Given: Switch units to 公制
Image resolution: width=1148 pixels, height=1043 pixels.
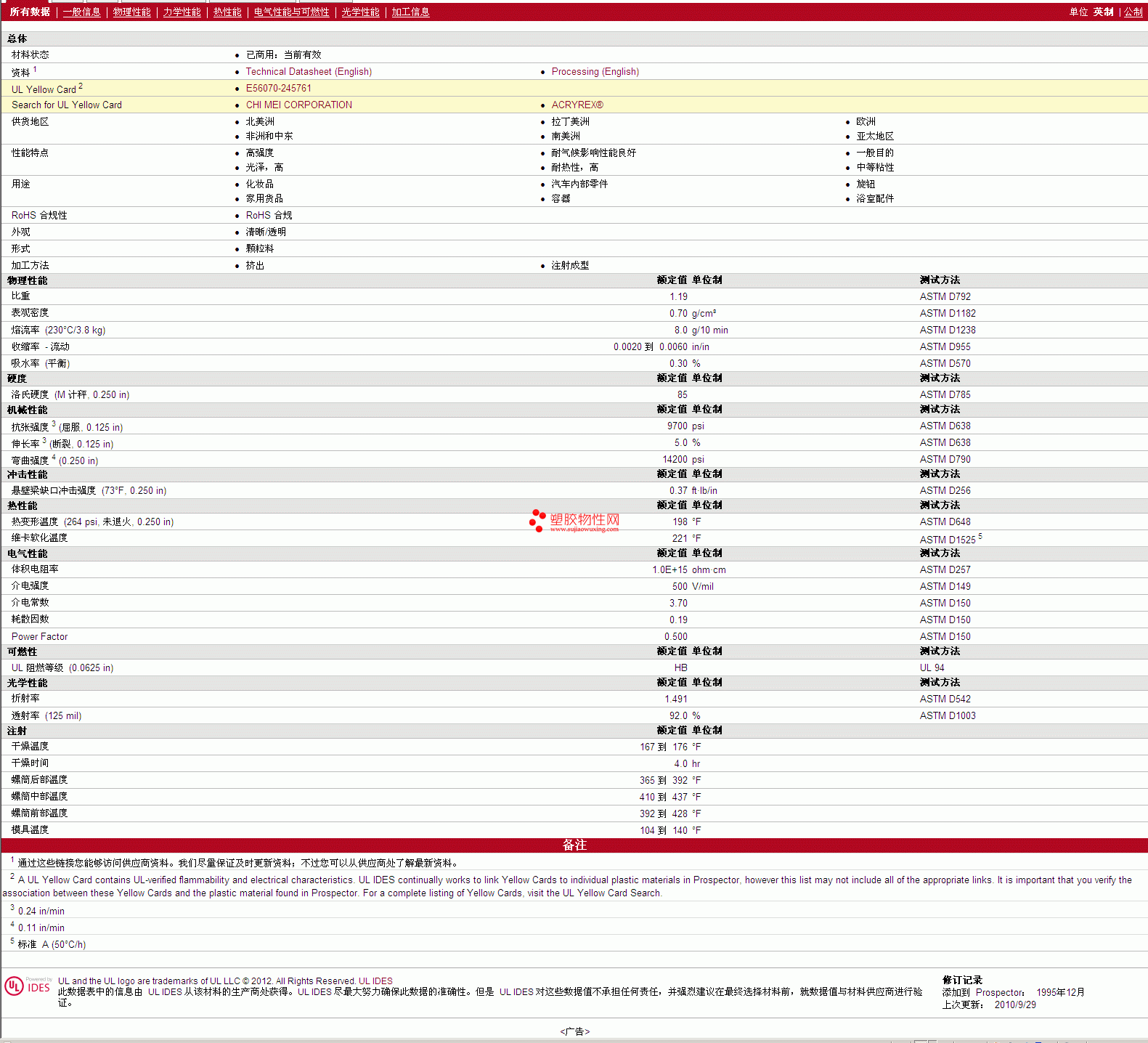Looking at the screenshot, I should [1133, 12].
